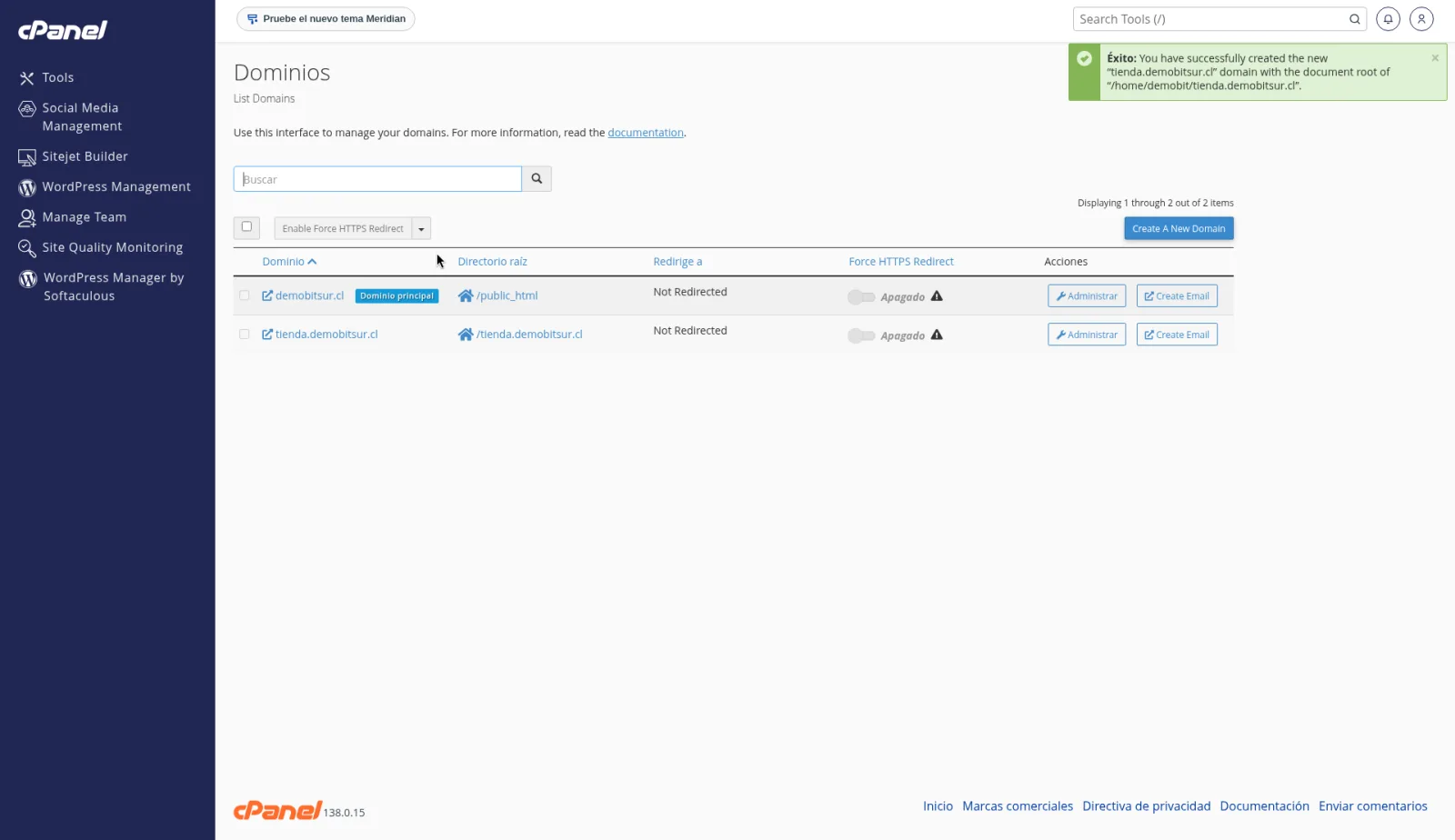Open Manage Team sidebar icon

tap(26, 217)
